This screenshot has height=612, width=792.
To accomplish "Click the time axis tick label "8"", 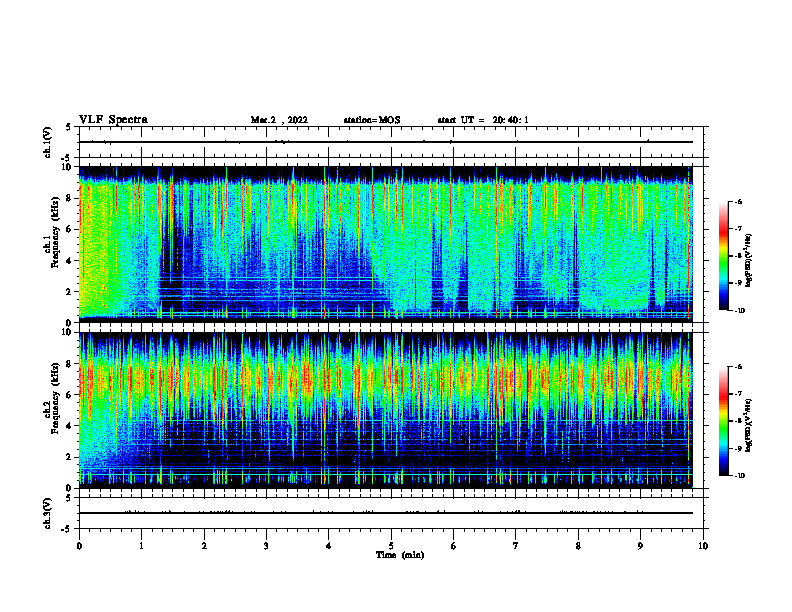I will (578, 546).
